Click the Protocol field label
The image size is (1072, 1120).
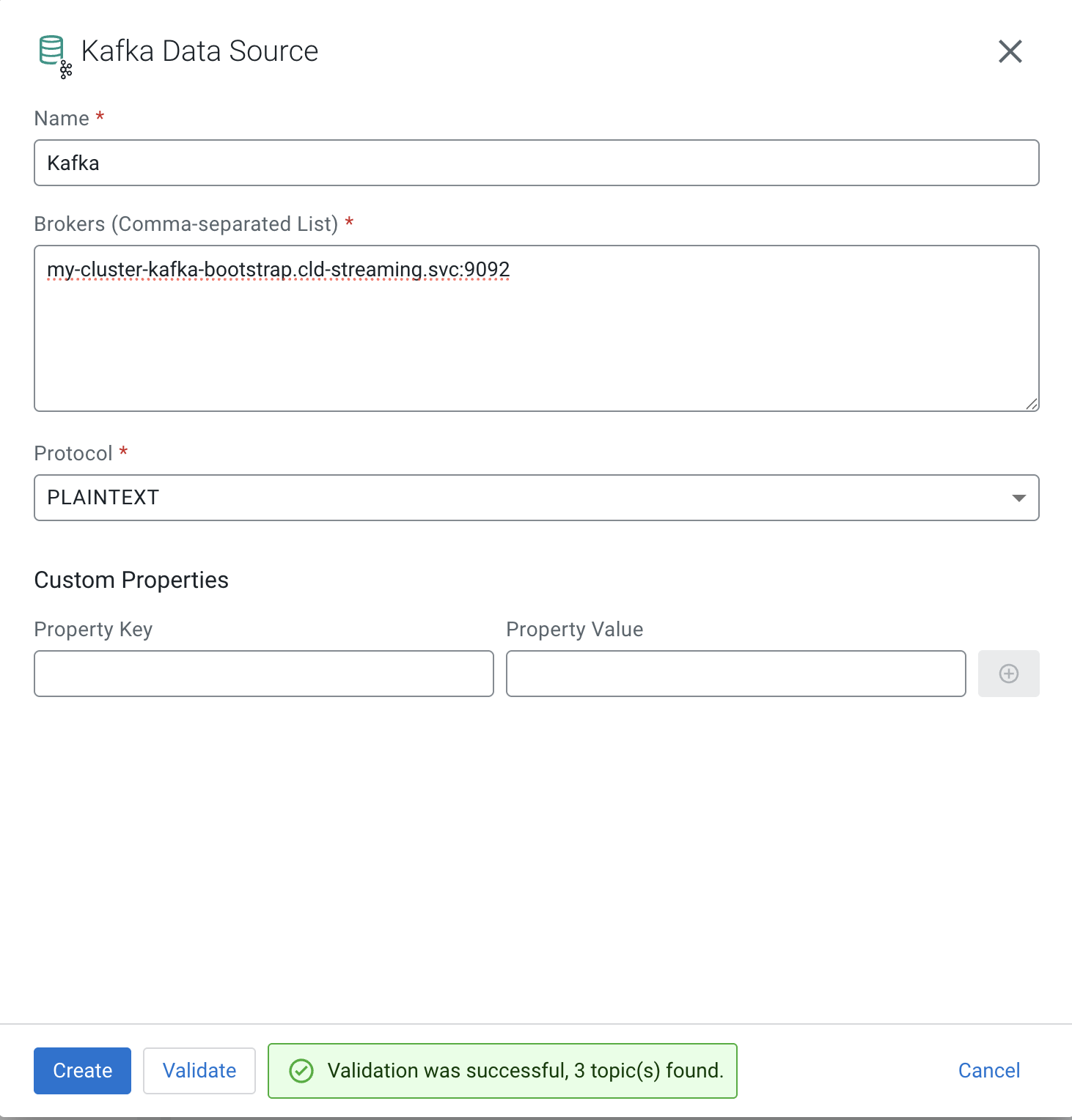click(x=73, y=454)
